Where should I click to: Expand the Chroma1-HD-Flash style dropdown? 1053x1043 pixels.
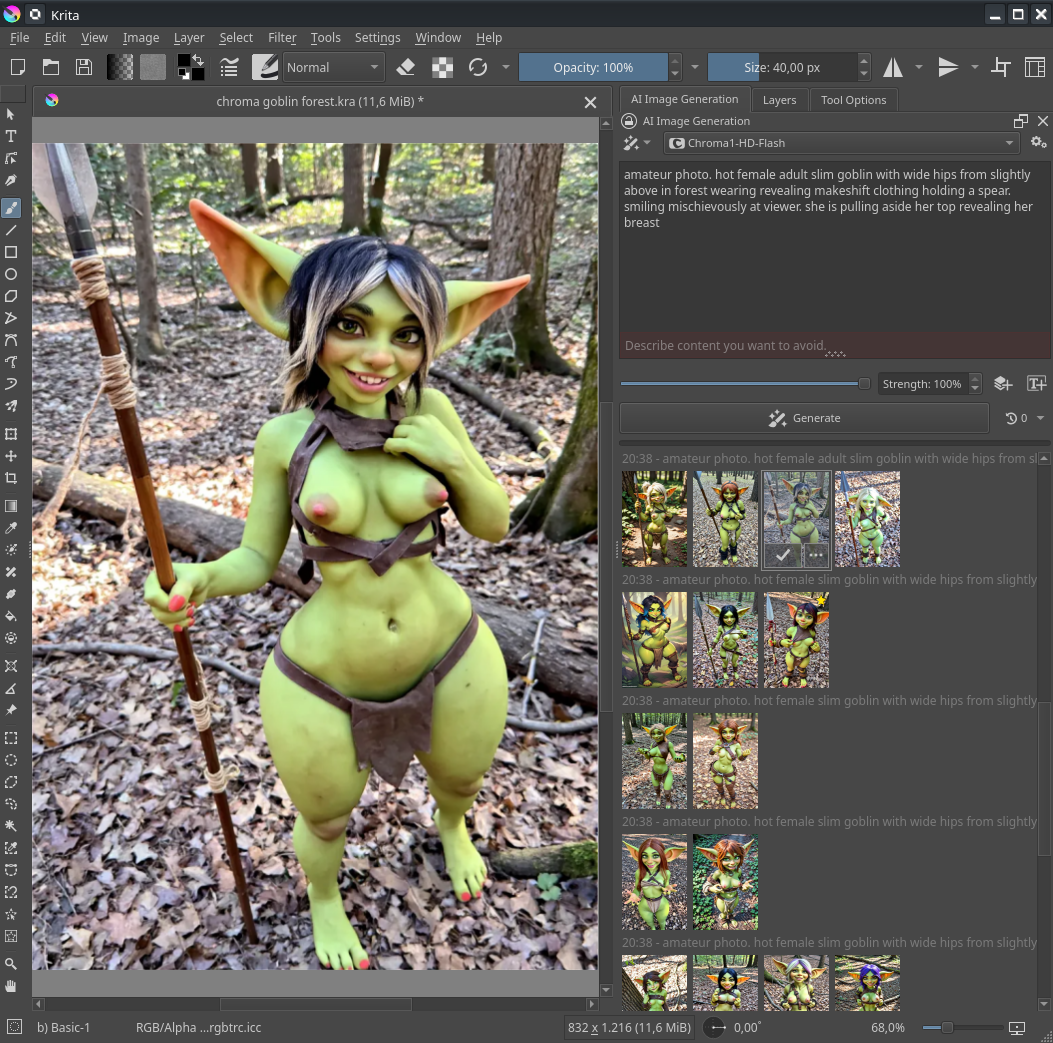[x=841, y=143]
